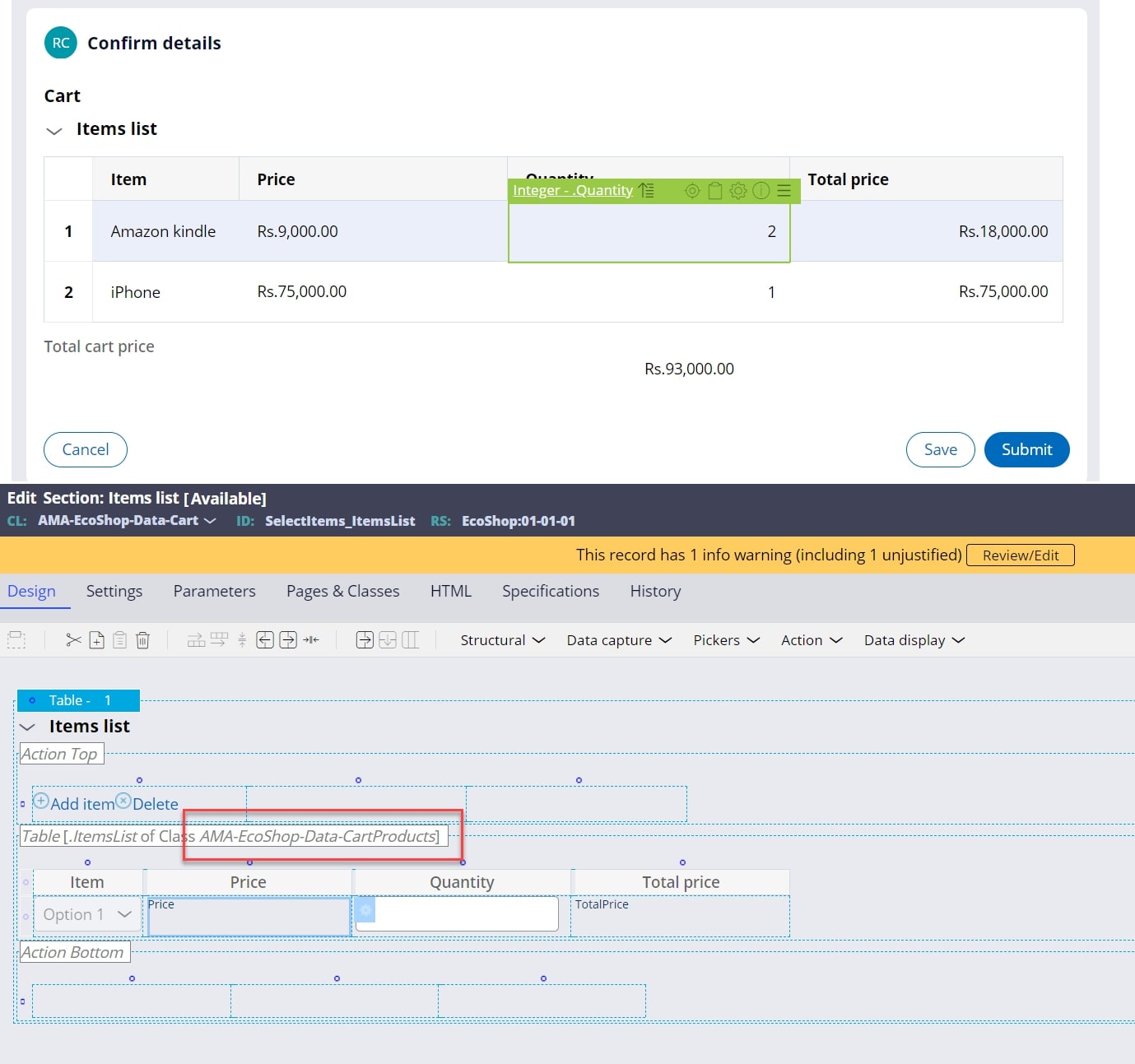Open the Specifications tab

pyautogui.click(x=551, y=591)
